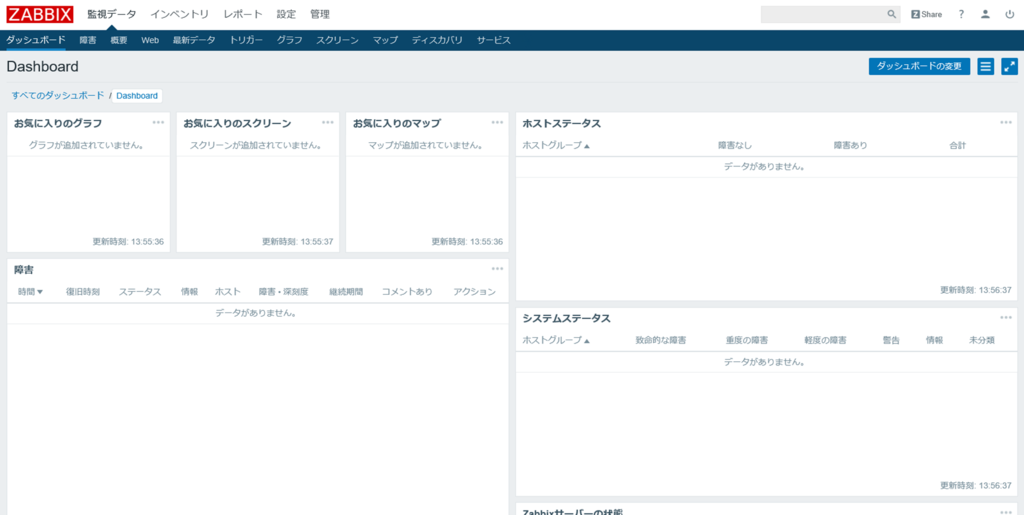Open ホストステータス widget options menu
Viewport: 1024px width, 515px height.
click(x=1006, y=122)
